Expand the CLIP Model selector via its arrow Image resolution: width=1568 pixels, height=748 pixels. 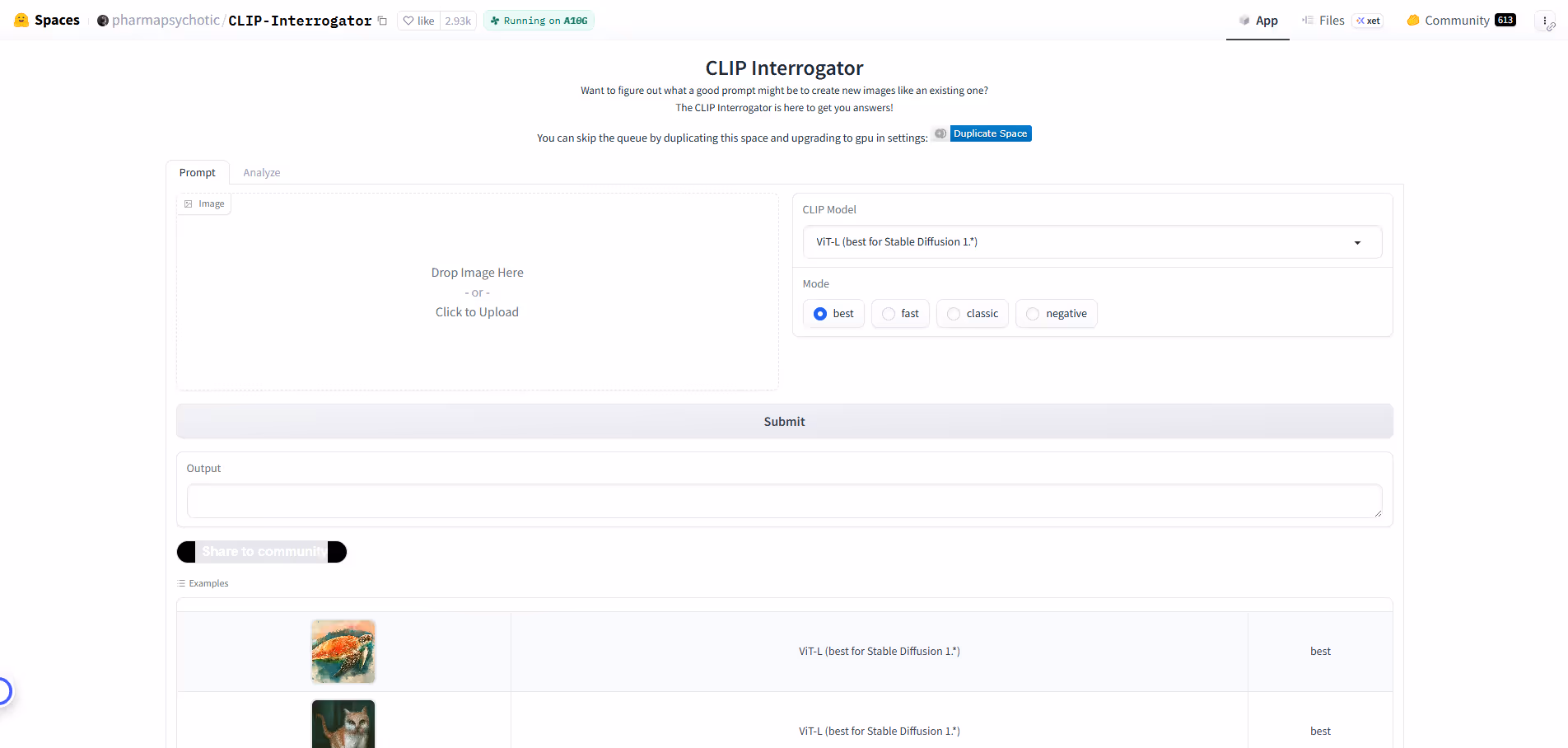click(1356, 242)
